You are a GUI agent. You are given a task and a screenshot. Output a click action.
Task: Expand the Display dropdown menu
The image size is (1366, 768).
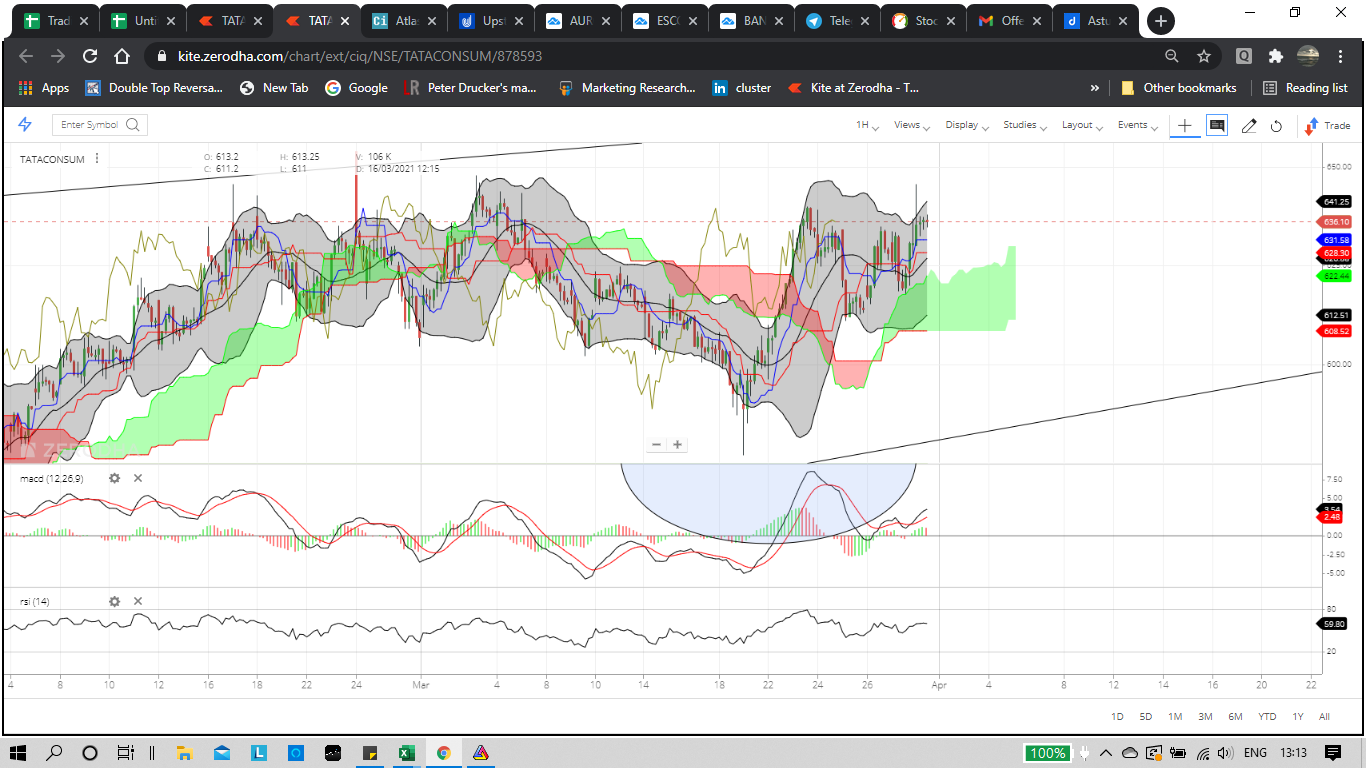[967, 125]
